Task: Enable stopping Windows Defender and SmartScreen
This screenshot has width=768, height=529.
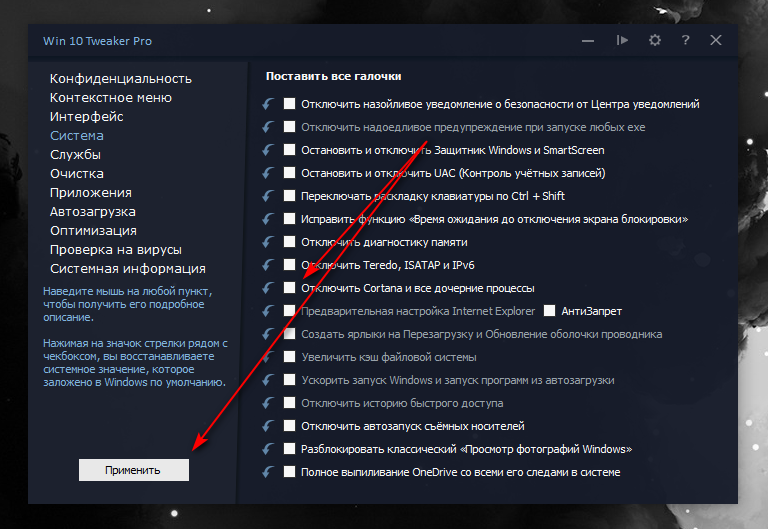Action: 289,149
